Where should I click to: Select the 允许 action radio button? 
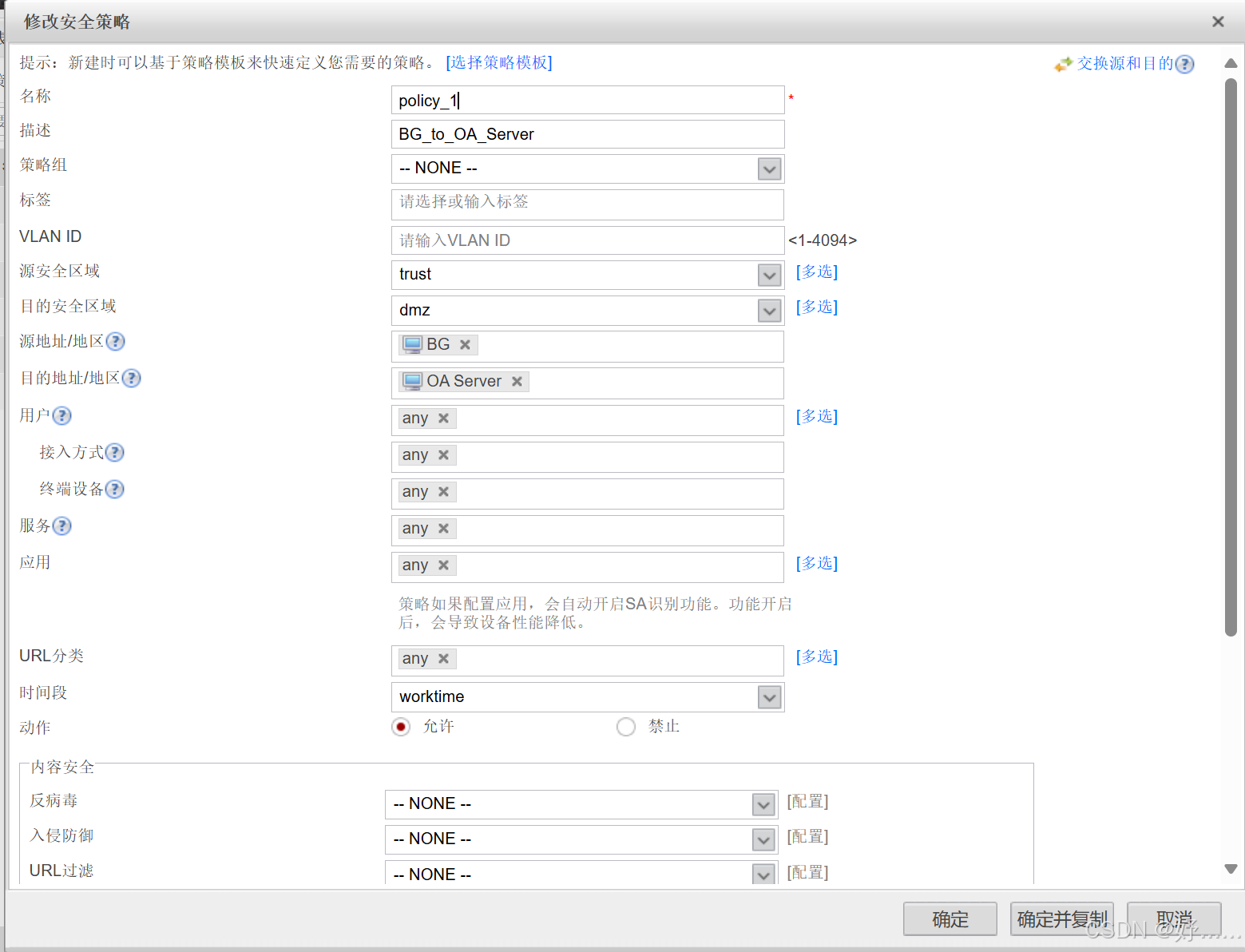point(401,727)
